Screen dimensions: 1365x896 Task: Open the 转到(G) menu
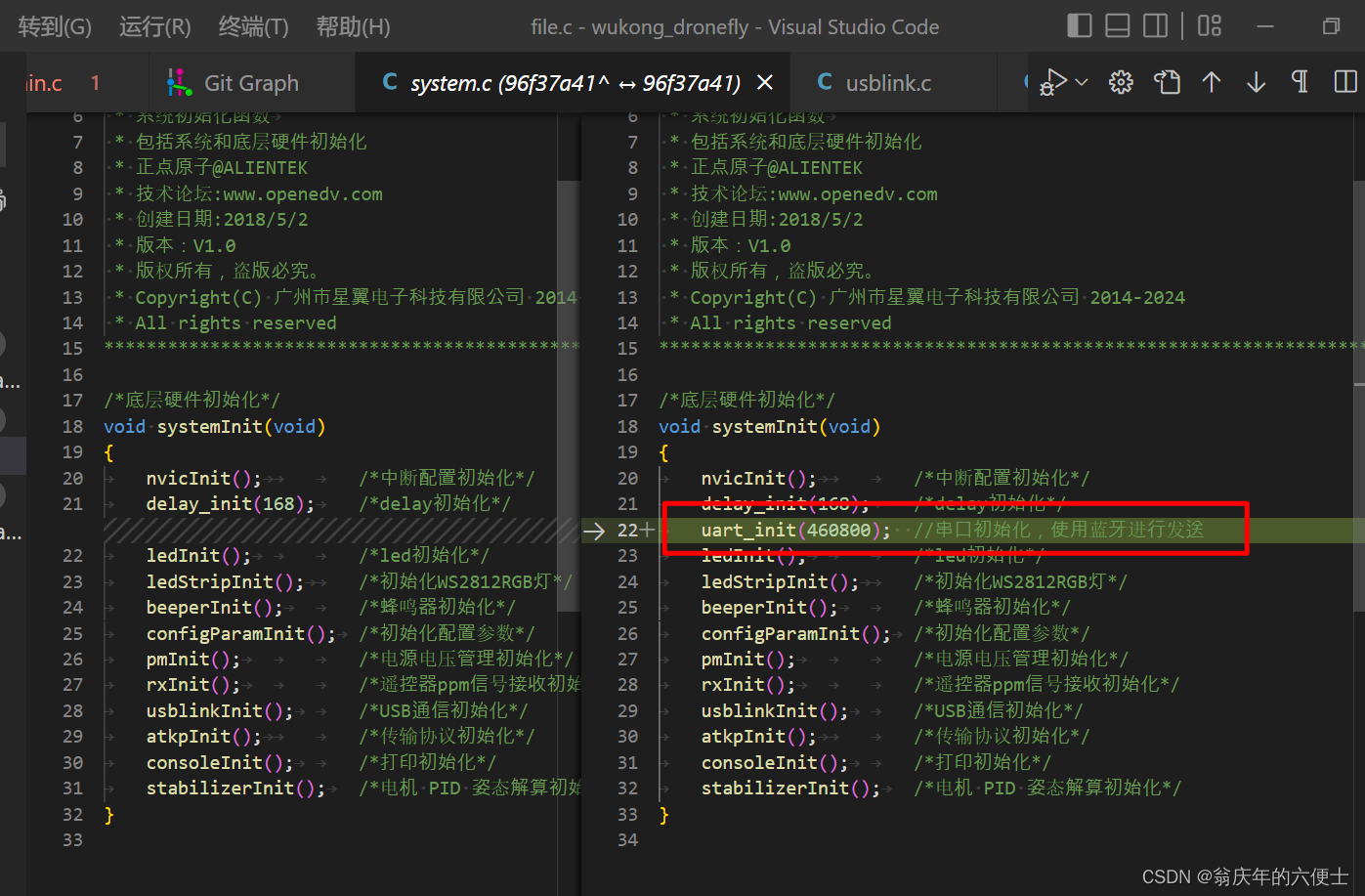pos(55,26)
